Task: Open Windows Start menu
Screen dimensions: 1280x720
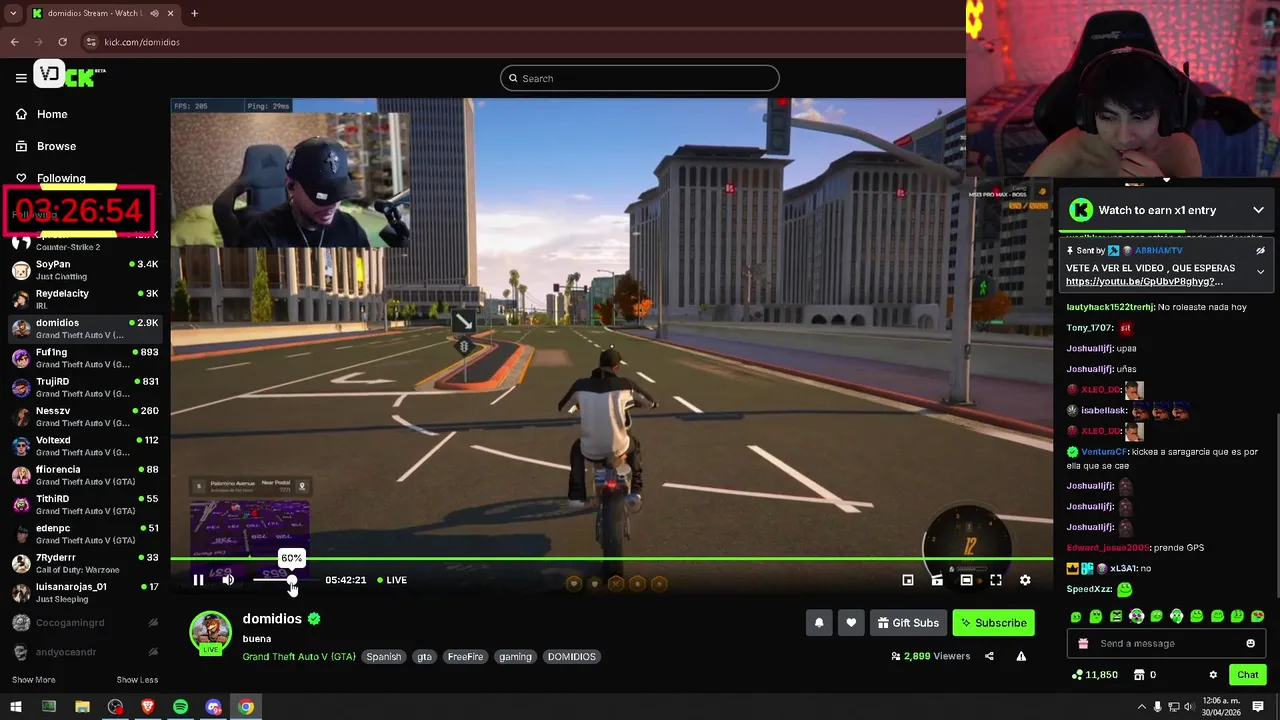Action: click(16, 707)
